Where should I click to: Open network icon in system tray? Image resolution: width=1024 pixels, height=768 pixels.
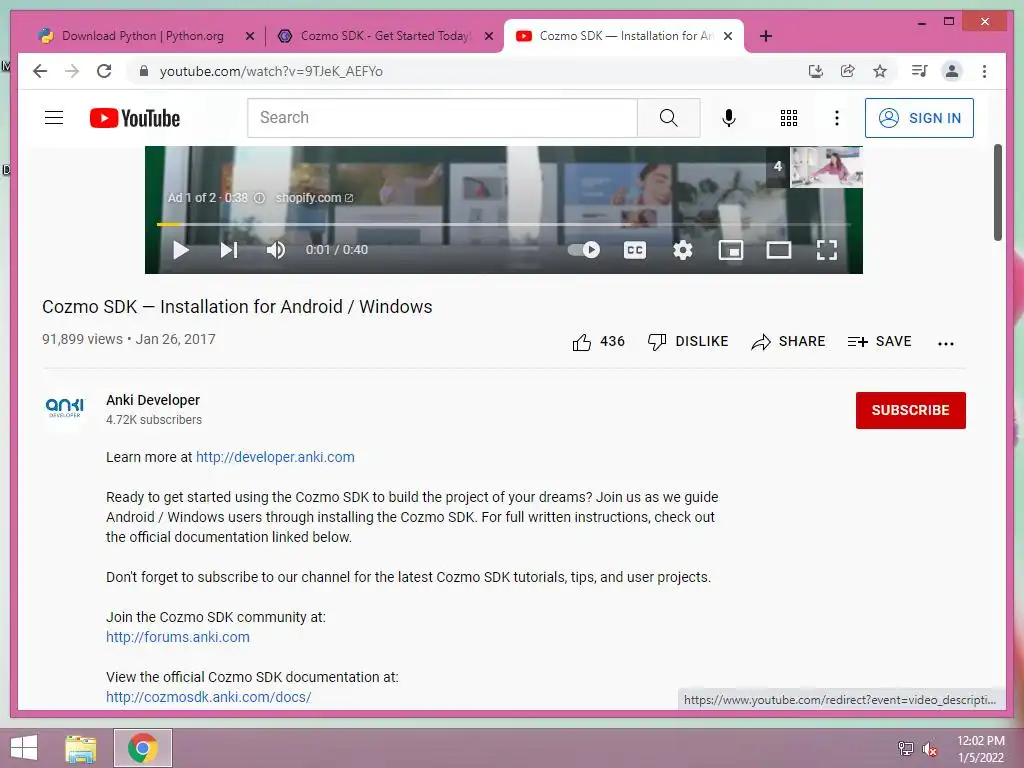pyautogui.click(x=905, y=749)
